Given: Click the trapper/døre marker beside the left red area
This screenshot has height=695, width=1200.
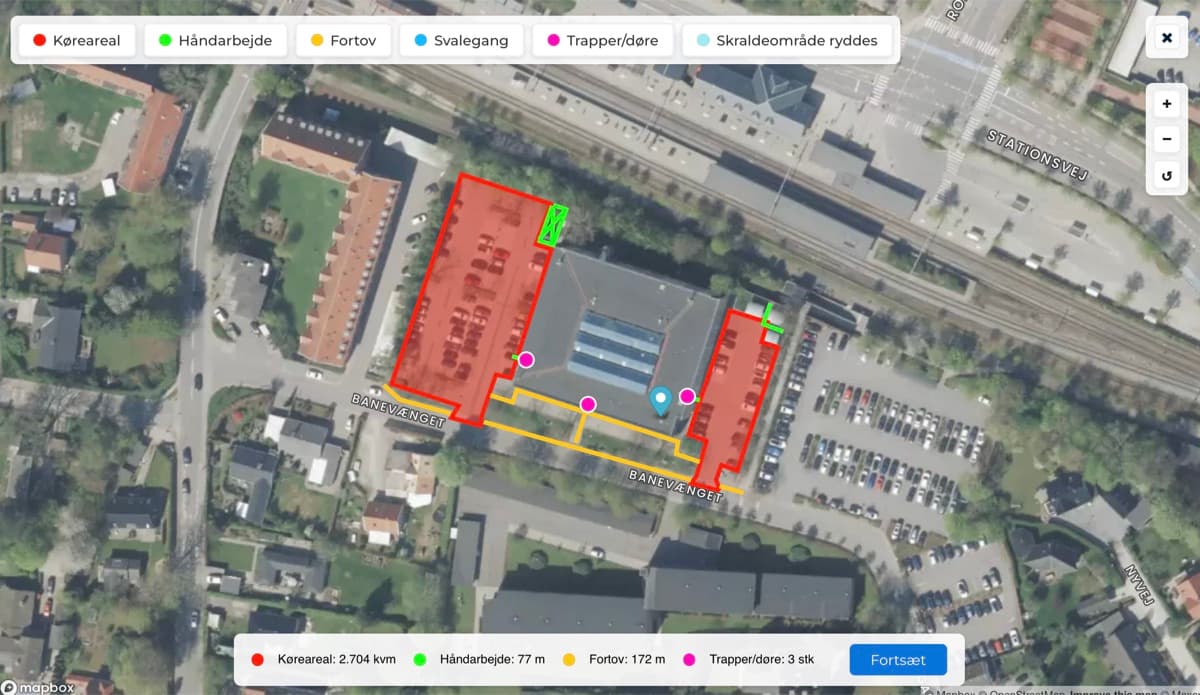Looking at the screenshot, I should 527,359.
